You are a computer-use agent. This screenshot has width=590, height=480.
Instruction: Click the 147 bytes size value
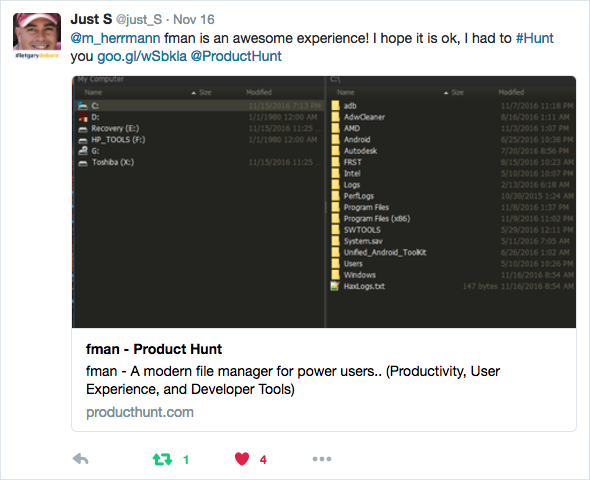(x=480, y=287)
